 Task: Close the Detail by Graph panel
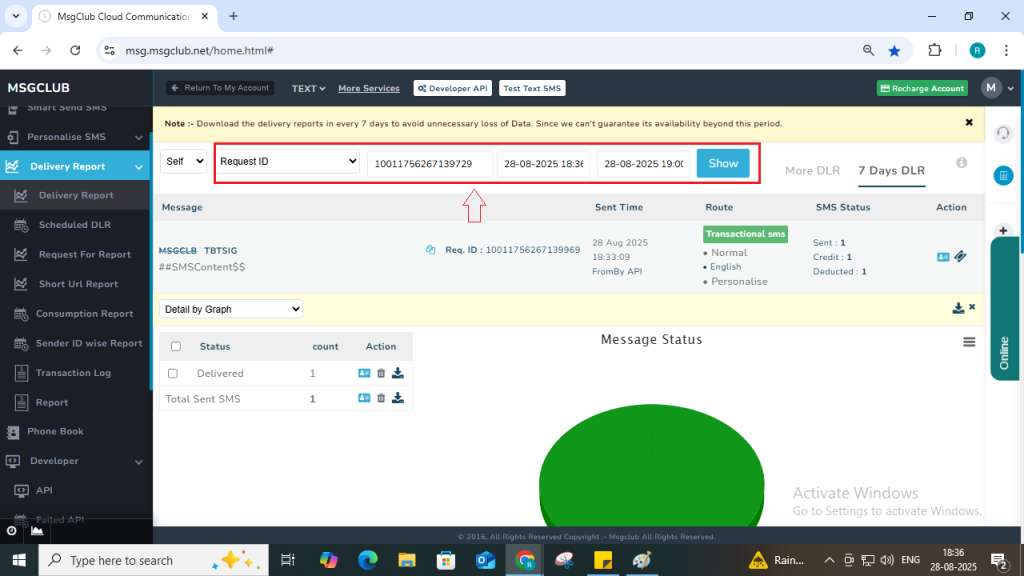pyautogui.click(x=972, y=307)
